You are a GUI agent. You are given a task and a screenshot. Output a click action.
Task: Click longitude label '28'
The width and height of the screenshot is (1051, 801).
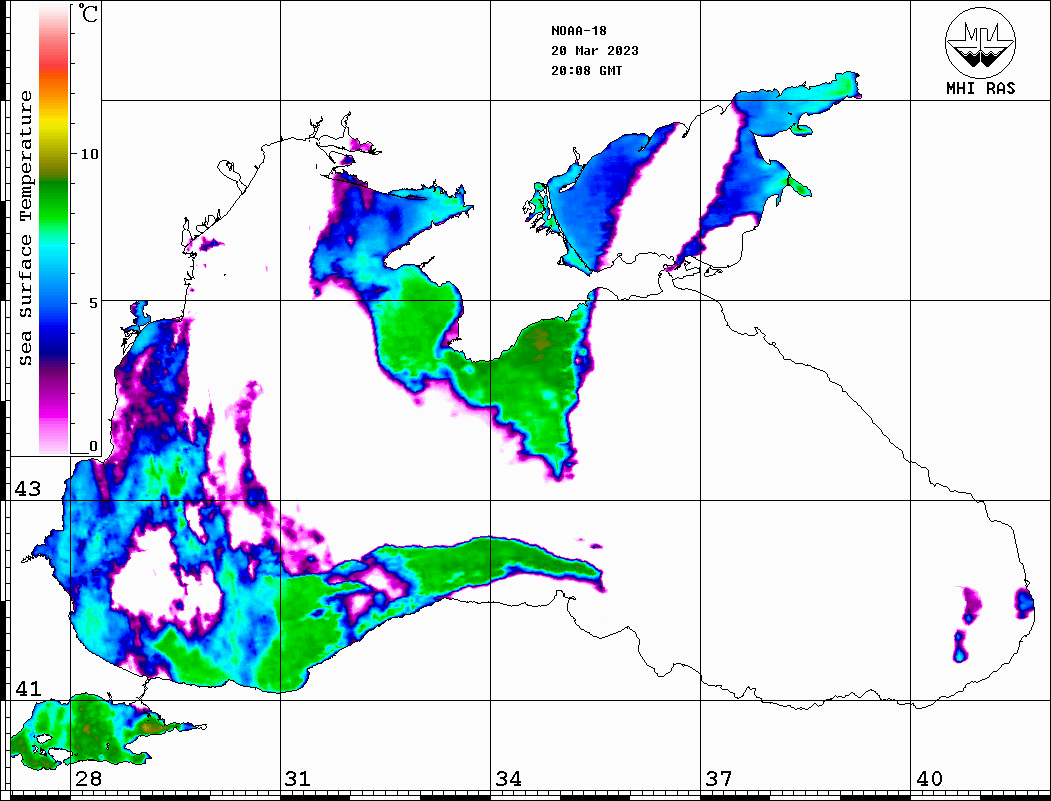88,779
